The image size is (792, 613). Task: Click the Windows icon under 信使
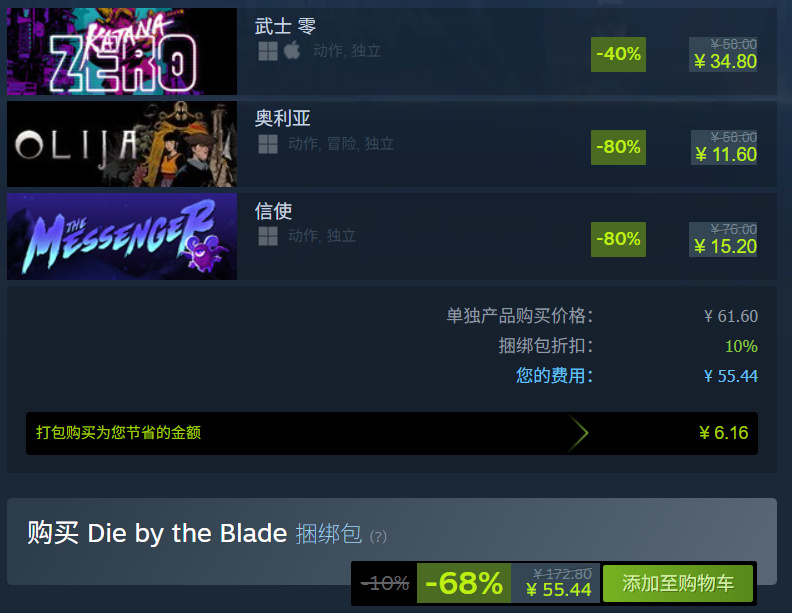click(x=268, y=236)
